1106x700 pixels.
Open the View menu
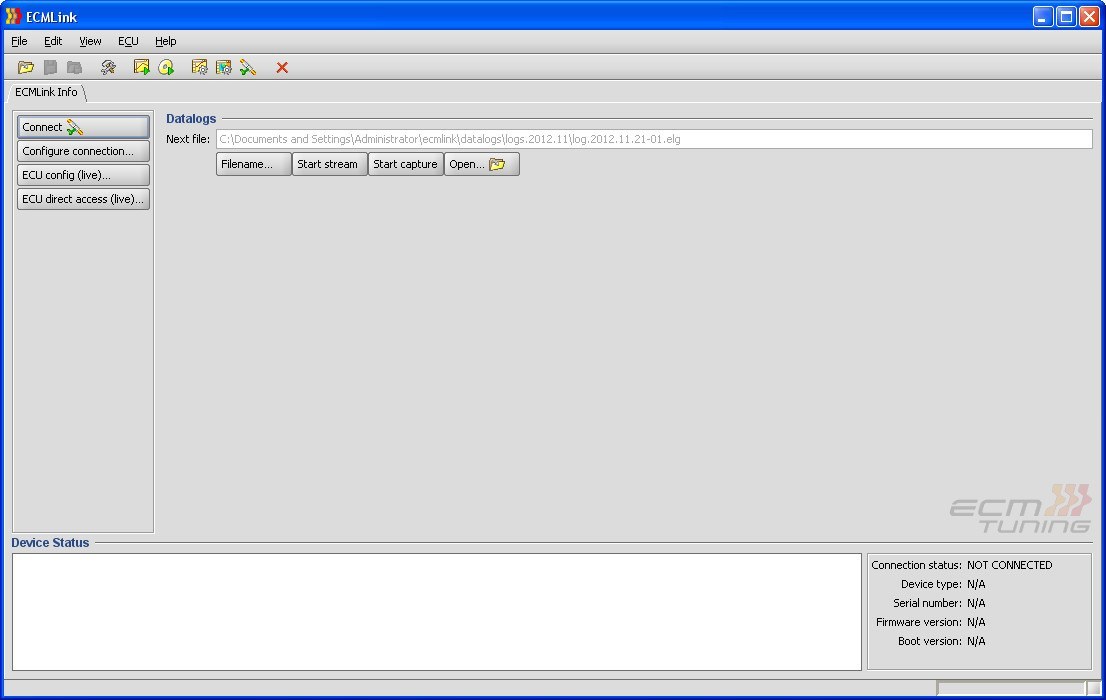pos(89,41)
